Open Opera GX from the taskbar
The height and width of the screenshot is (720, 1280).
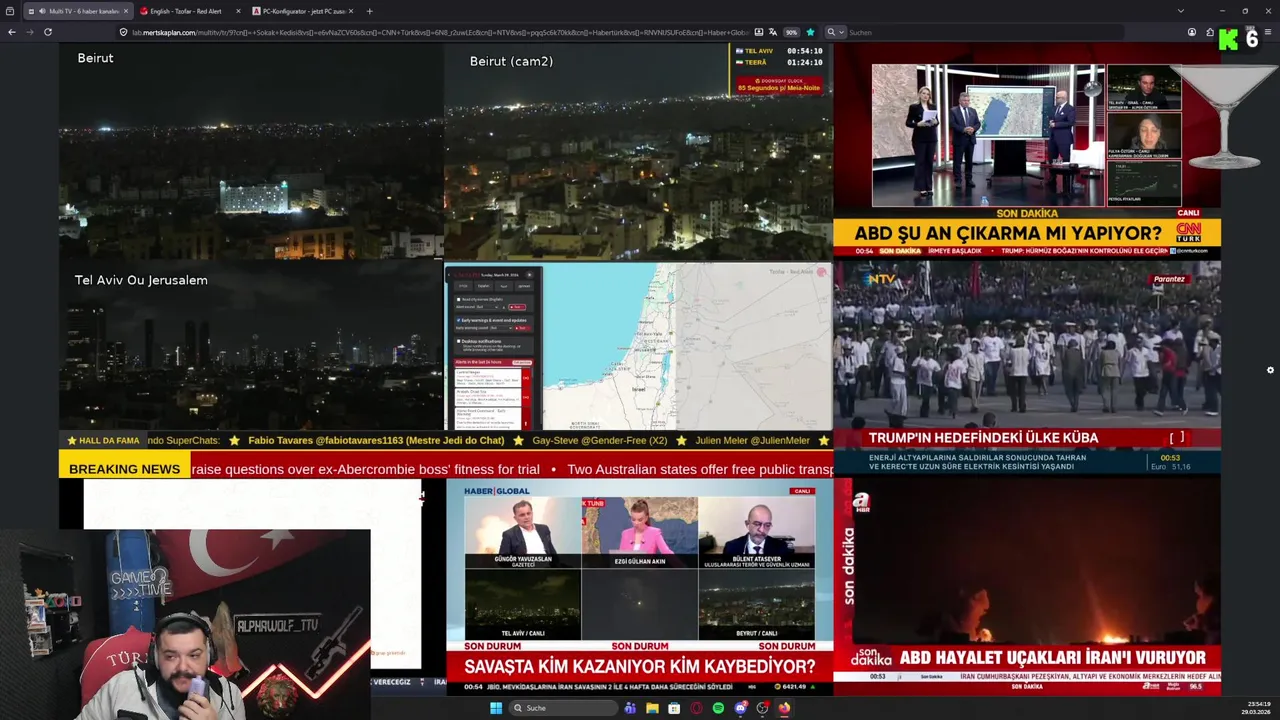point(696,708)
